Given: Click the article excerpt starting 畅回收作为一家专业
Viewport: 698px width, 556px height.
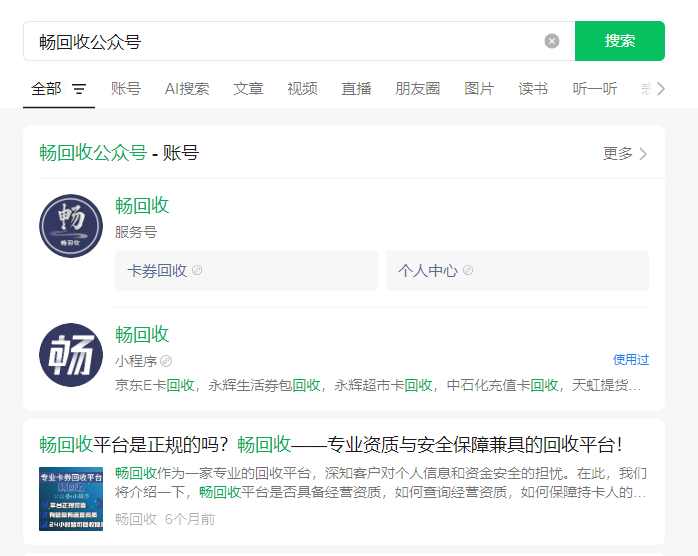Looking at the screenshot, I should (381, 483).
